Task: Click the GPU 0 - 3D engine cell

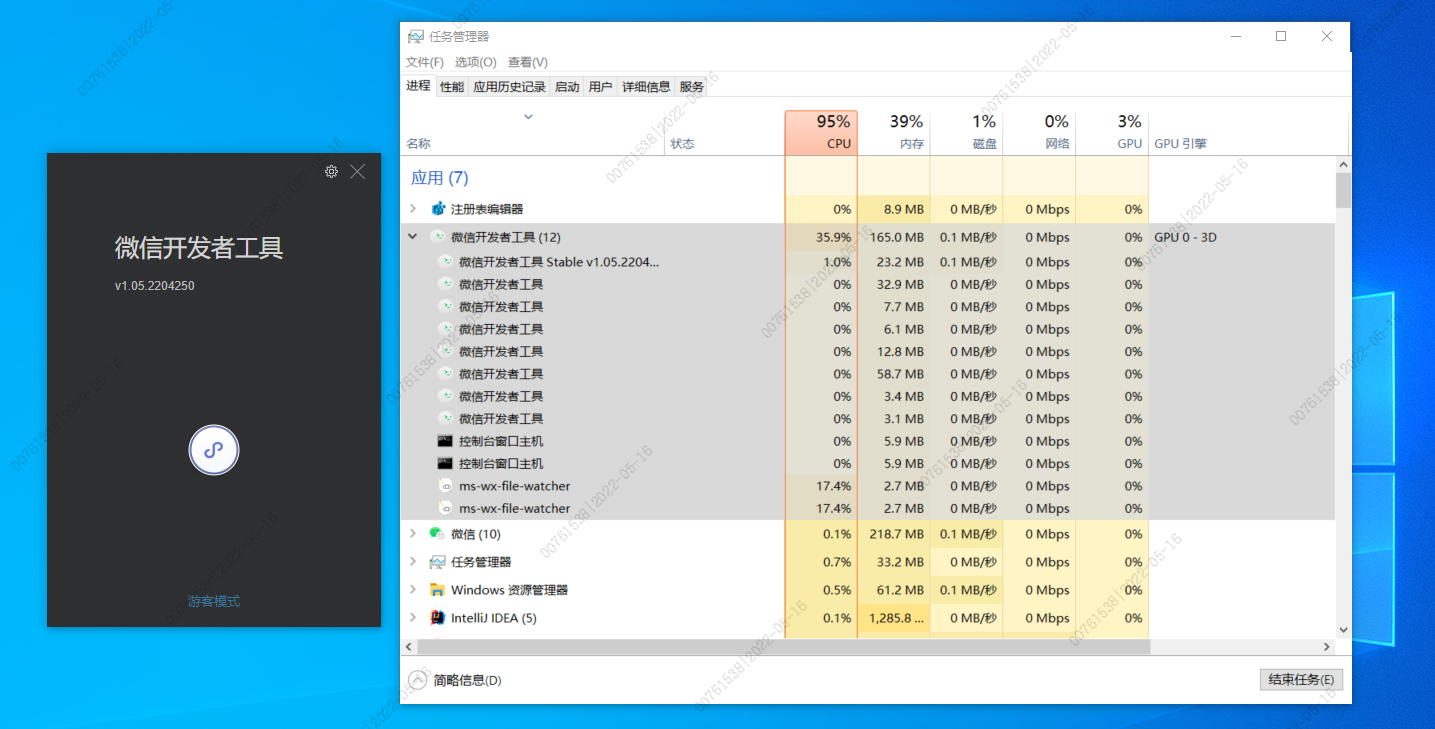Action: [x=1185, y=237]
